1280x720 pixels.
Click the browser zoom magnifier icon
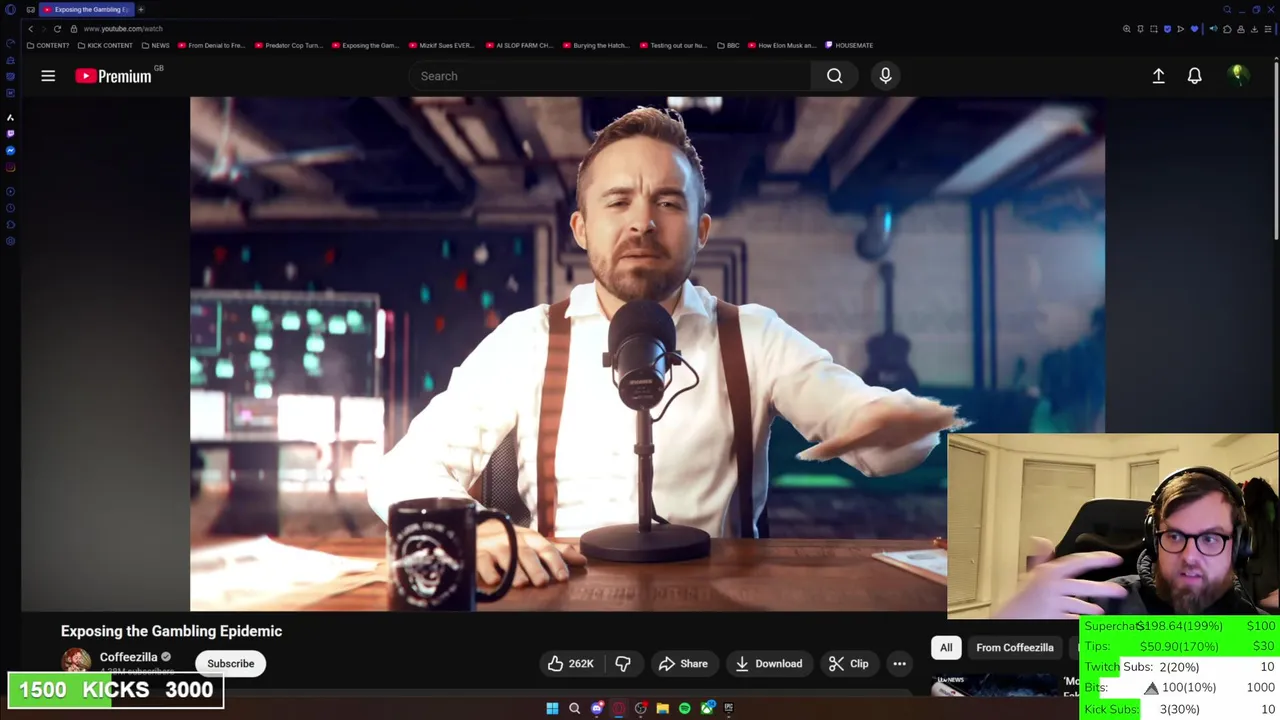coord(1126,29)
